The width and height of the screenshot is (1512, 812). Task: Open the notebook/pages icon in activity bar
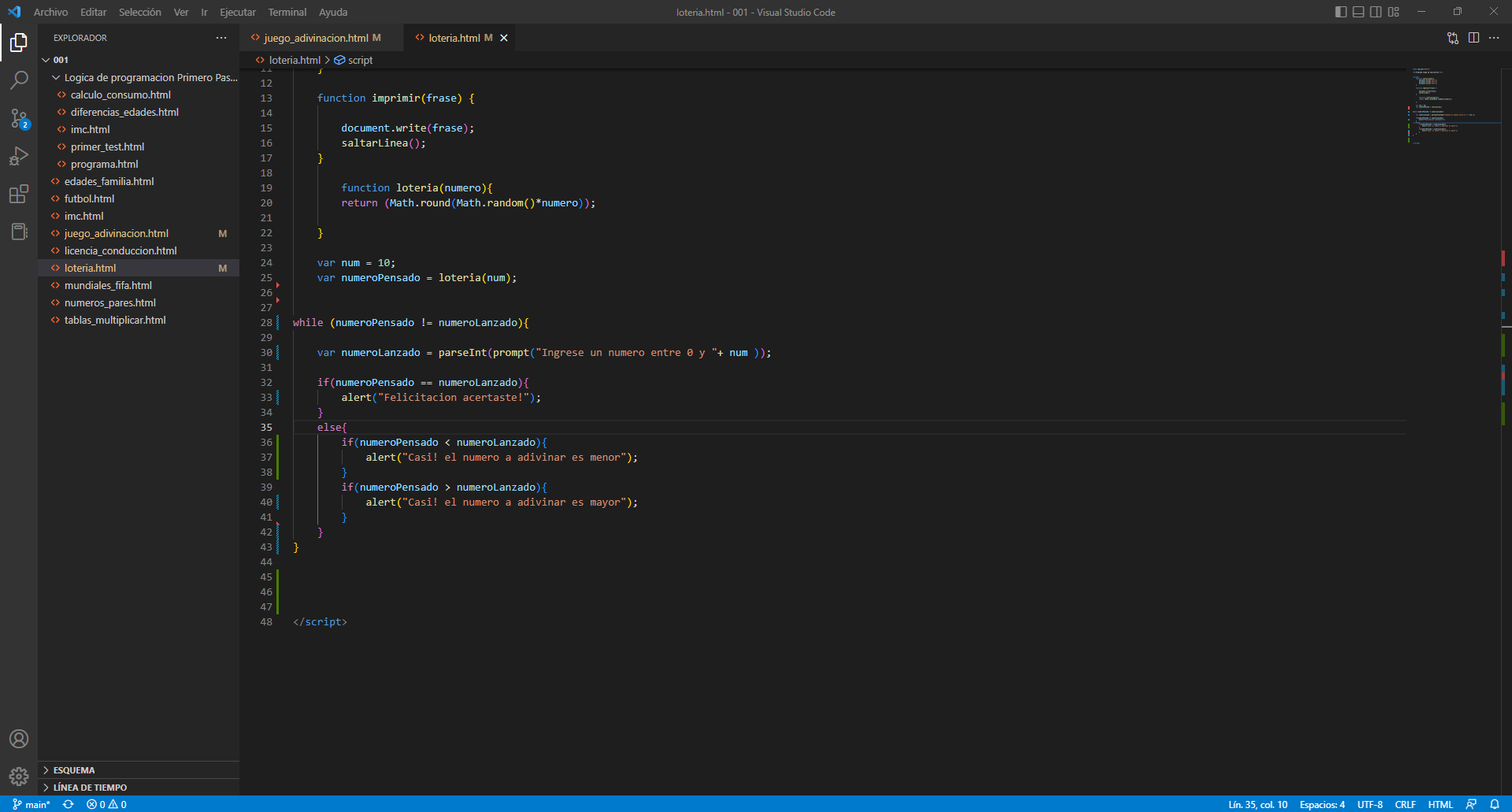coord(19,232)
